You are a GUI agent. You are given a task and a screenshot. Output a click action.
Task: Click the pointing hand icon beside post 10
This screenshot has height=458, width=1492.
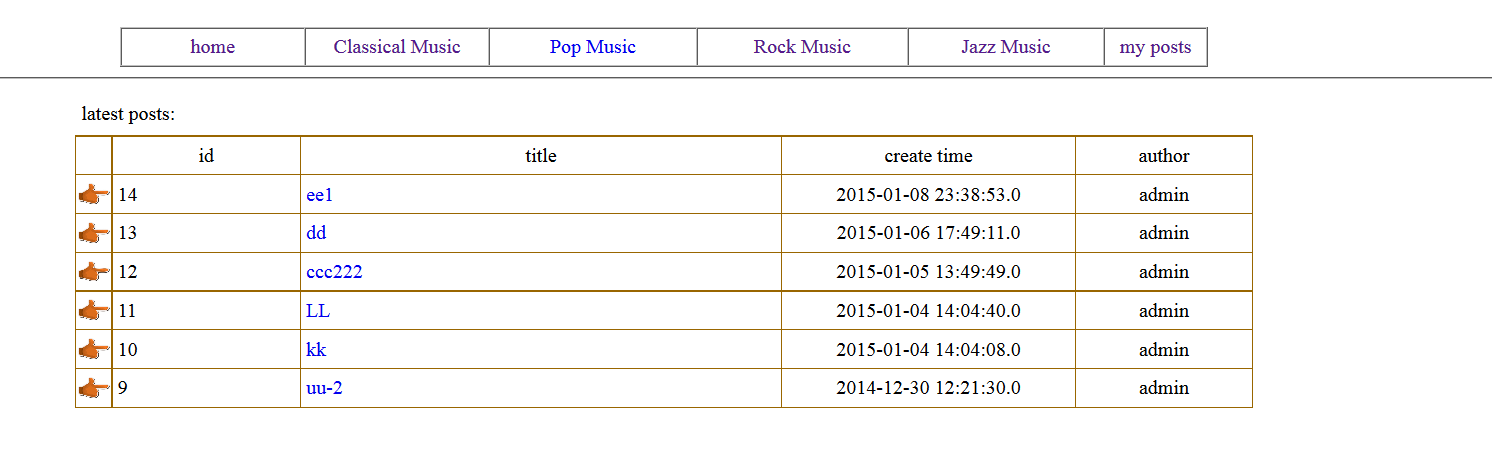[94, 350]
